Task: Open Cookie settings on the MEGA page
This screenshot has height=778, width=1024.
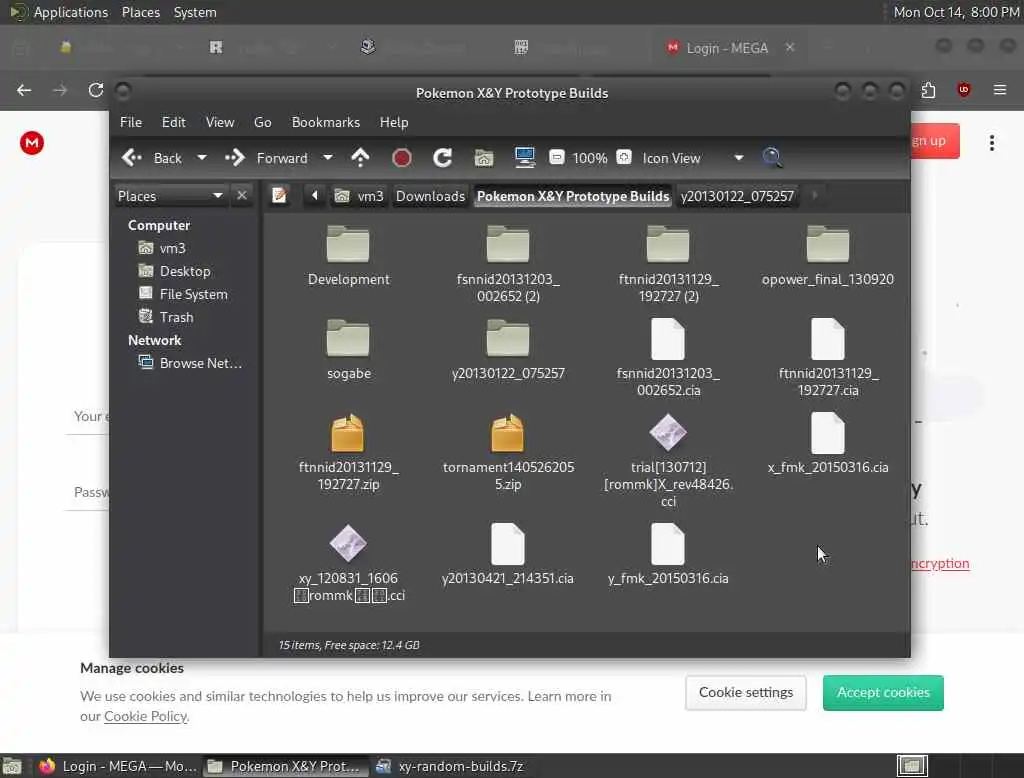Action: coord(746,692)
